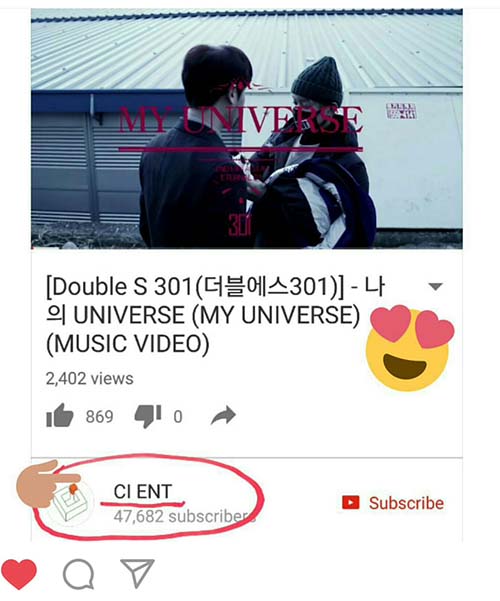Image resolution: width=500 pixels, height=601 pixels.
Task: Click the 2,402 views text
Action: point(89,379)
